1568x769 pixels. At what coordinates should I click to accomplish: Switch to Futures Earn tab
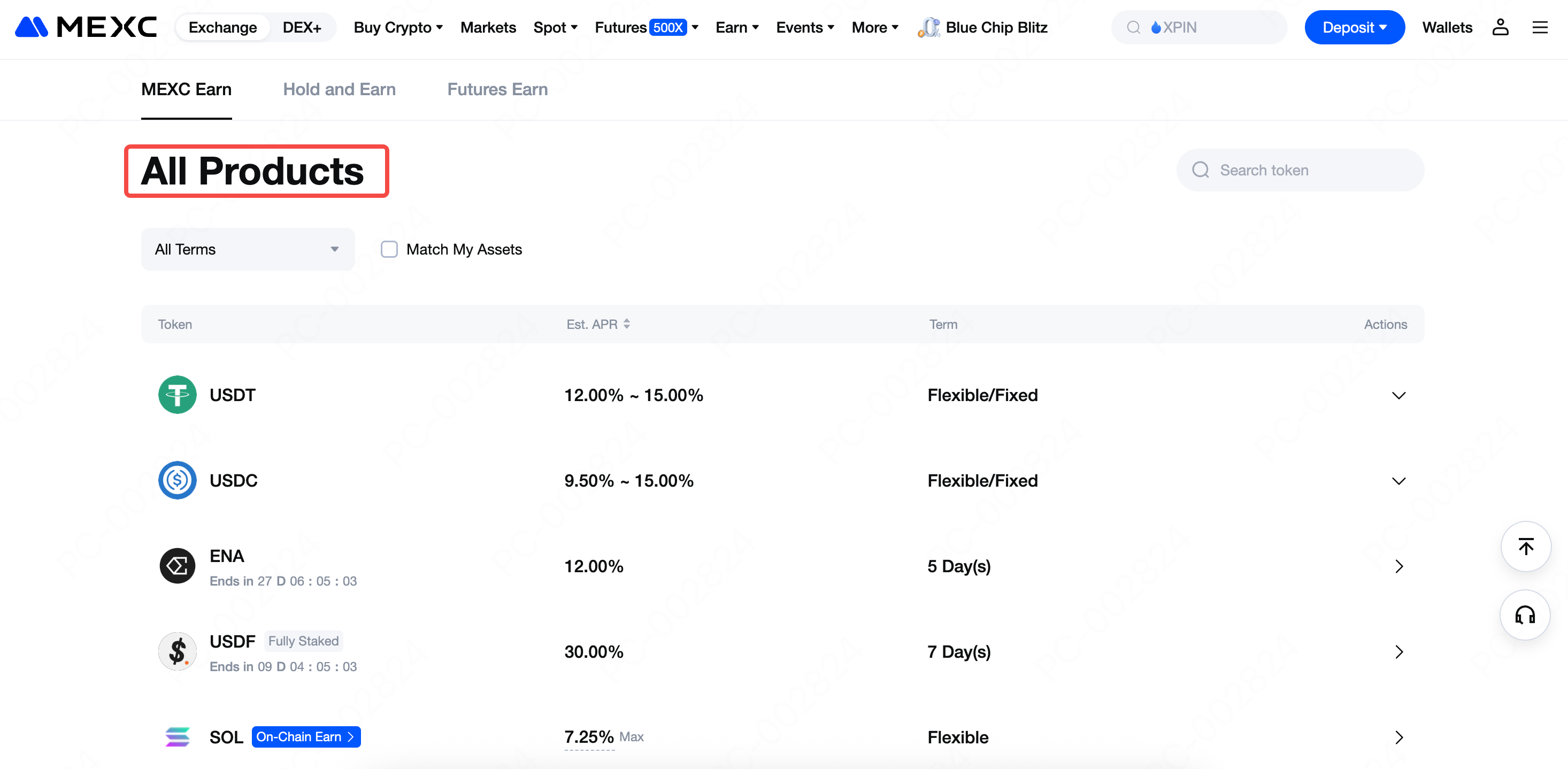[497, 89]
